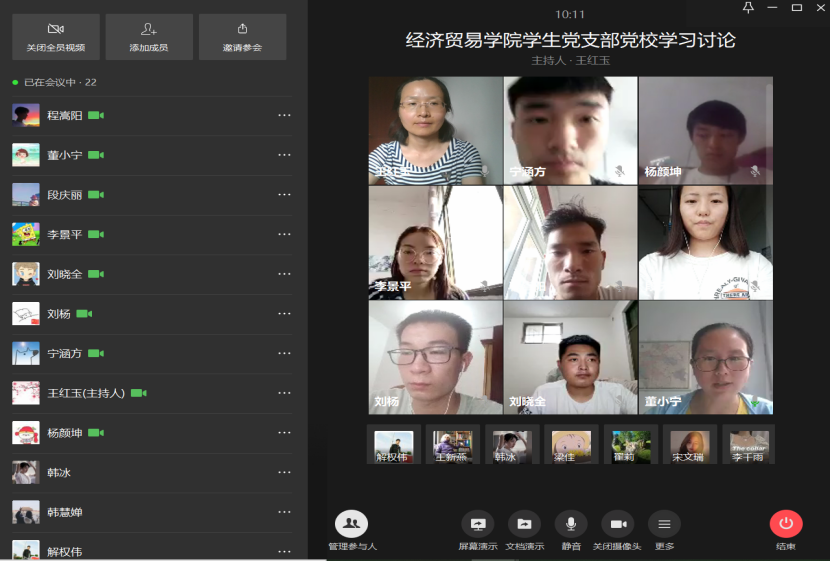830x562 pixels.
Task: Click the camera icon beside 段庆丽
Action: click(96, 194)
